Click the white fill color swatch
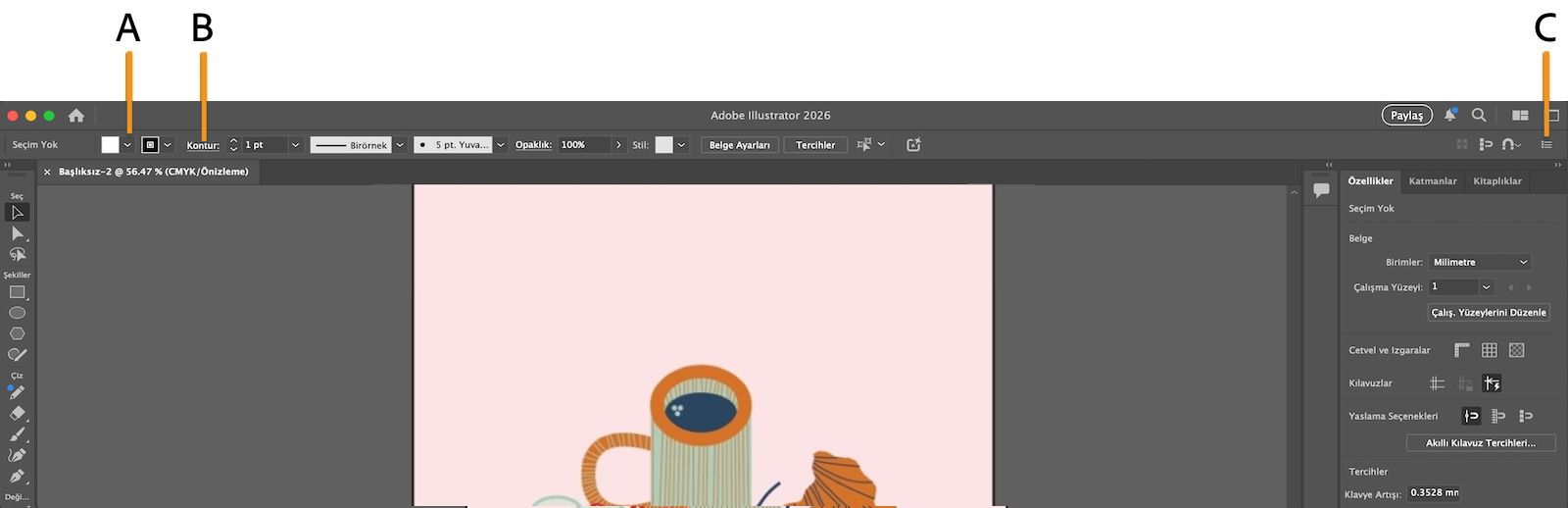The width and height of the screenshot is (1568, 508). (x=110, y=144)
